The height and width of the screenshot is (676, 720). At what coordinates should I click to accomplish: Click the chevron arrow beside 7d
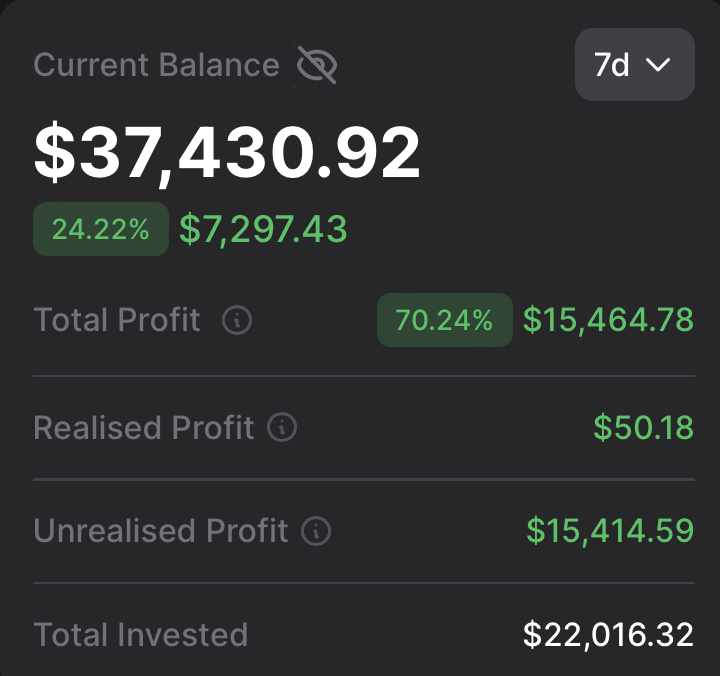coord(657,65)
